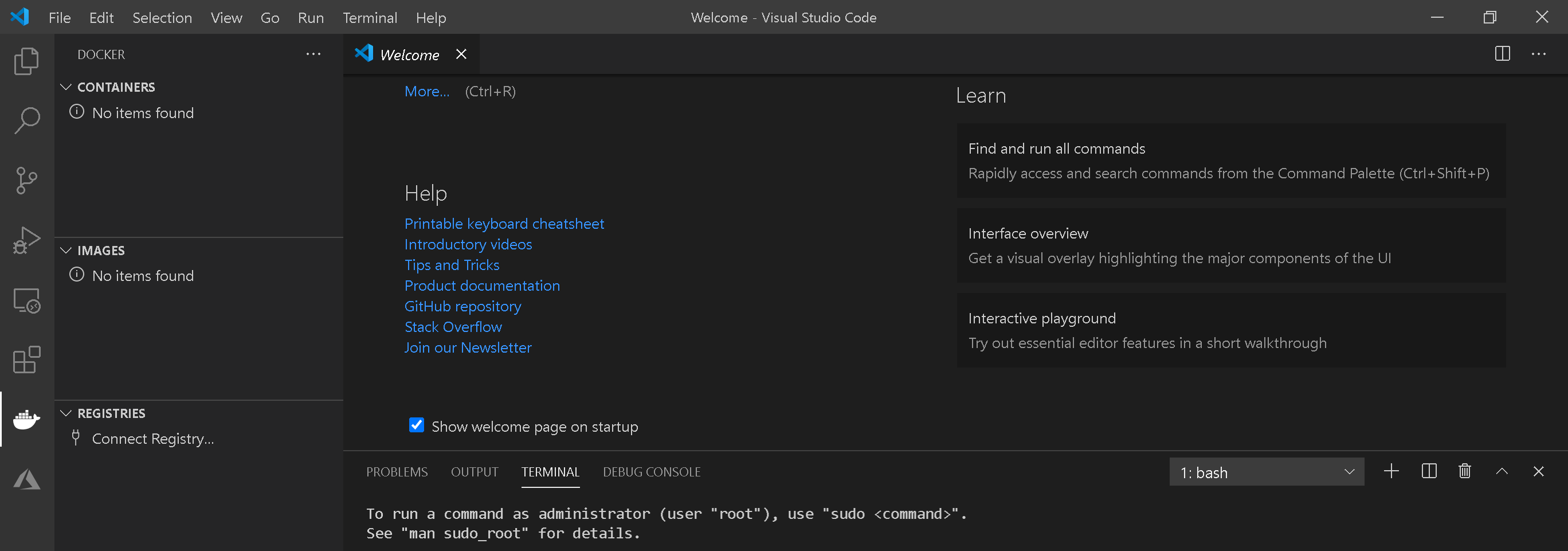Open Docker panel more actions menu

point(313,54)
